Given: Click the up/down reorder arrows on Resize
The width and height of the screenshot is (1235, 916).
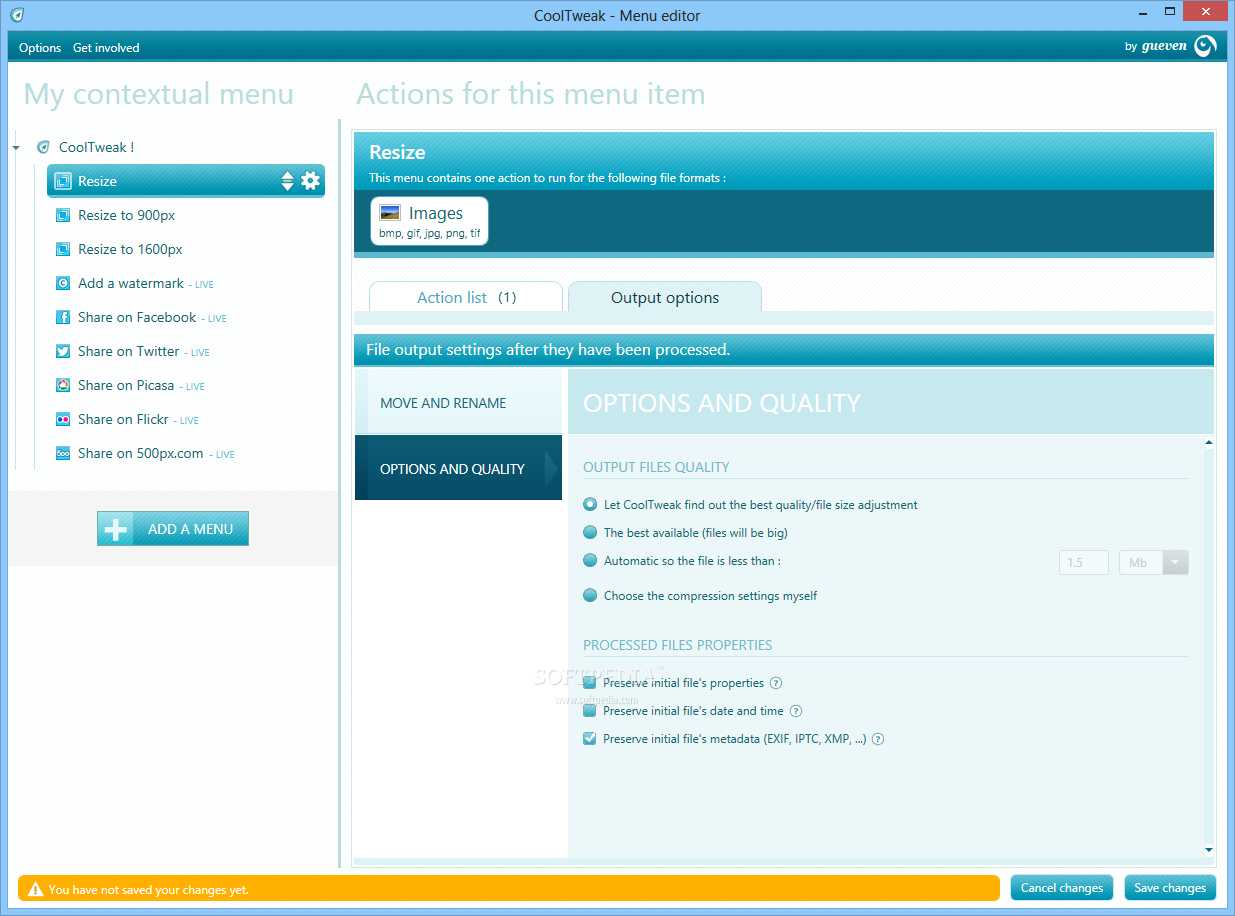Looking at the screenshot, I should pos(288,181).
